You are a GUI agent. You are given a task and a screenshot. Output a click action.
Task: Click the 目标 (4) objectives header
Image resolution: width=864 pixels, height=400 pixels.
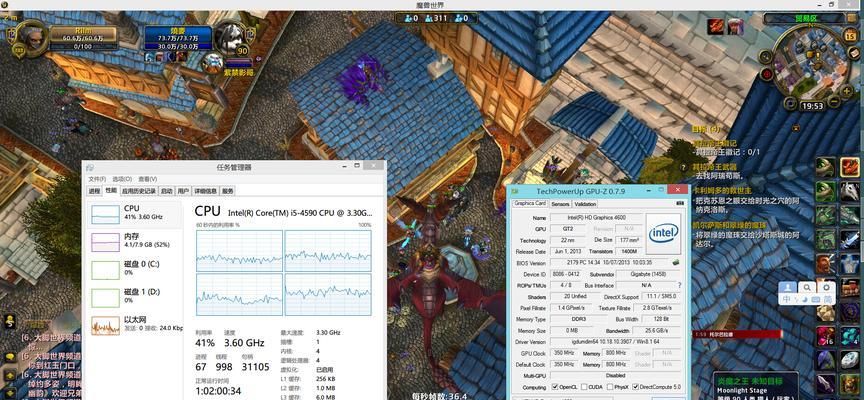(x=706, y=129)
